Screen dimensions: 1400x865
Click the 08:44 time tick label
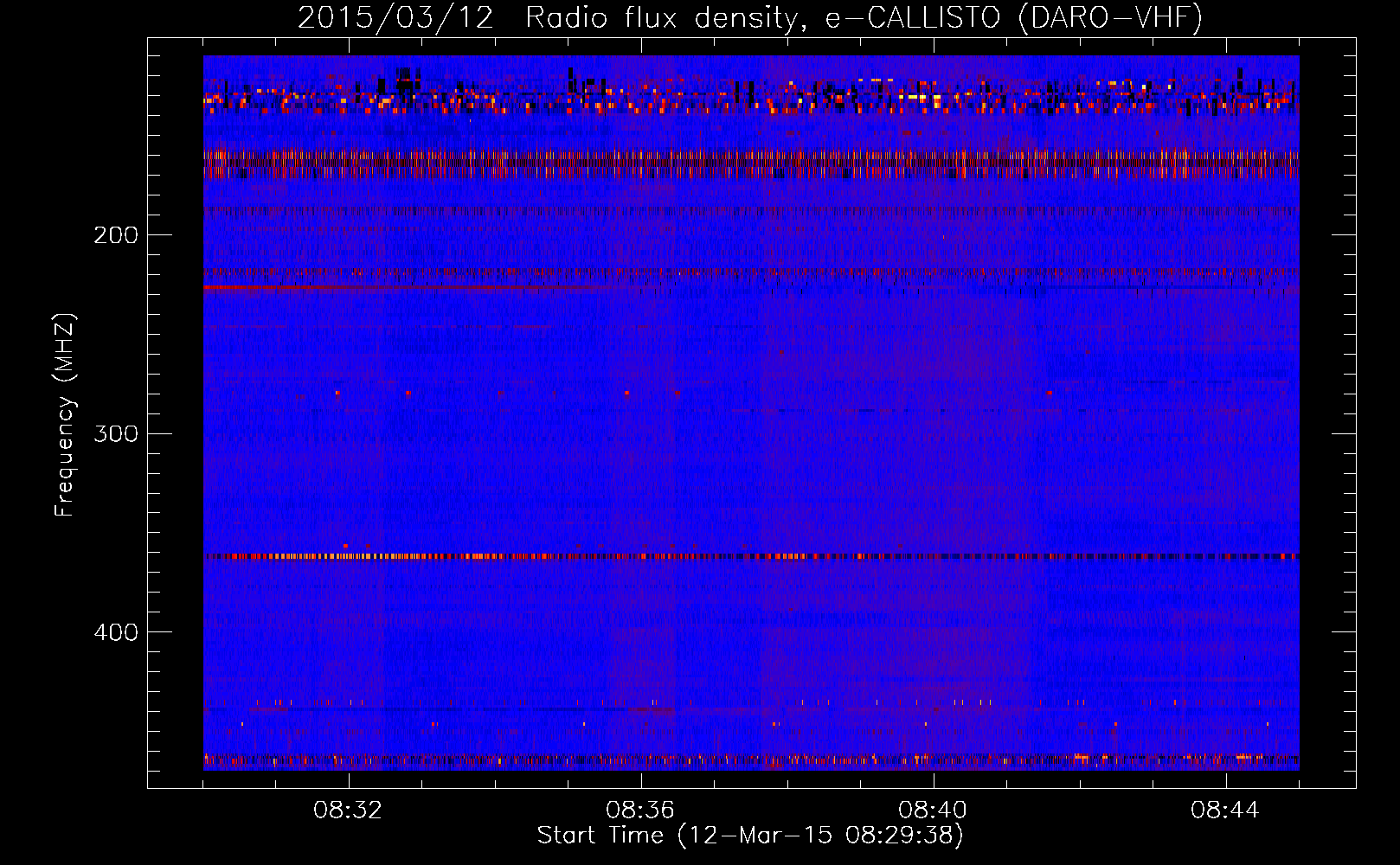click(1225, 811)
